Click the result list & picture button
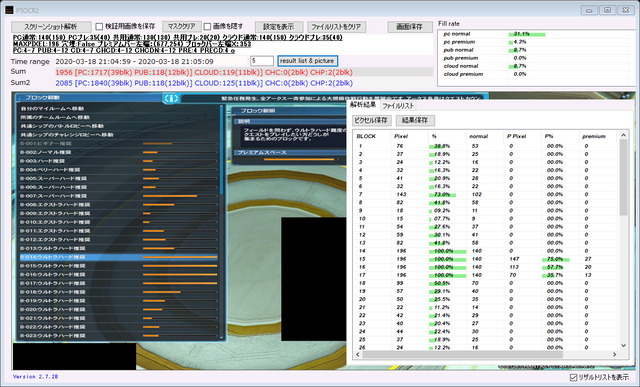 point(307,61)
